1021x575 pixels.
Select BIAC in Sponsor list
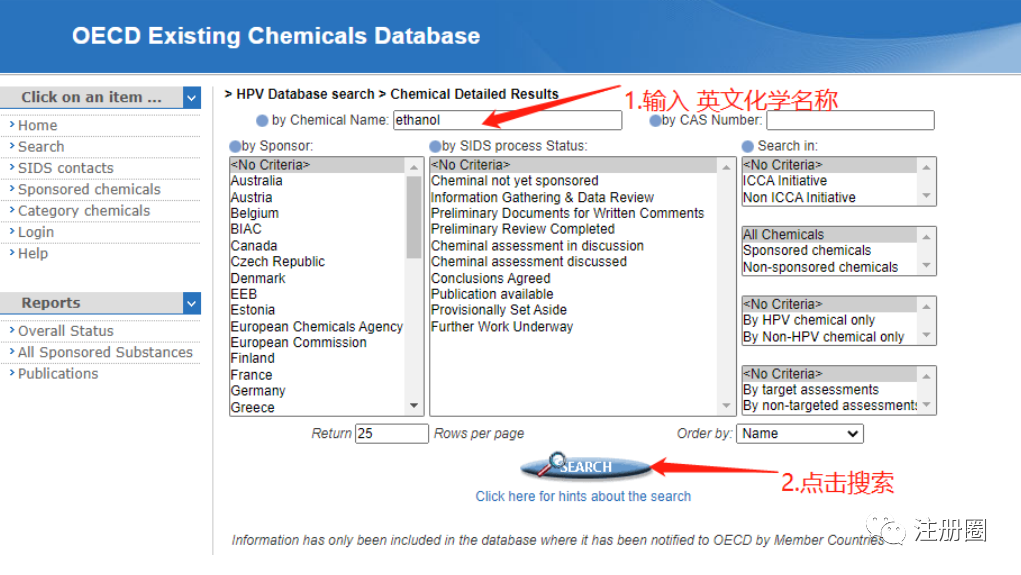click(246, 229)
